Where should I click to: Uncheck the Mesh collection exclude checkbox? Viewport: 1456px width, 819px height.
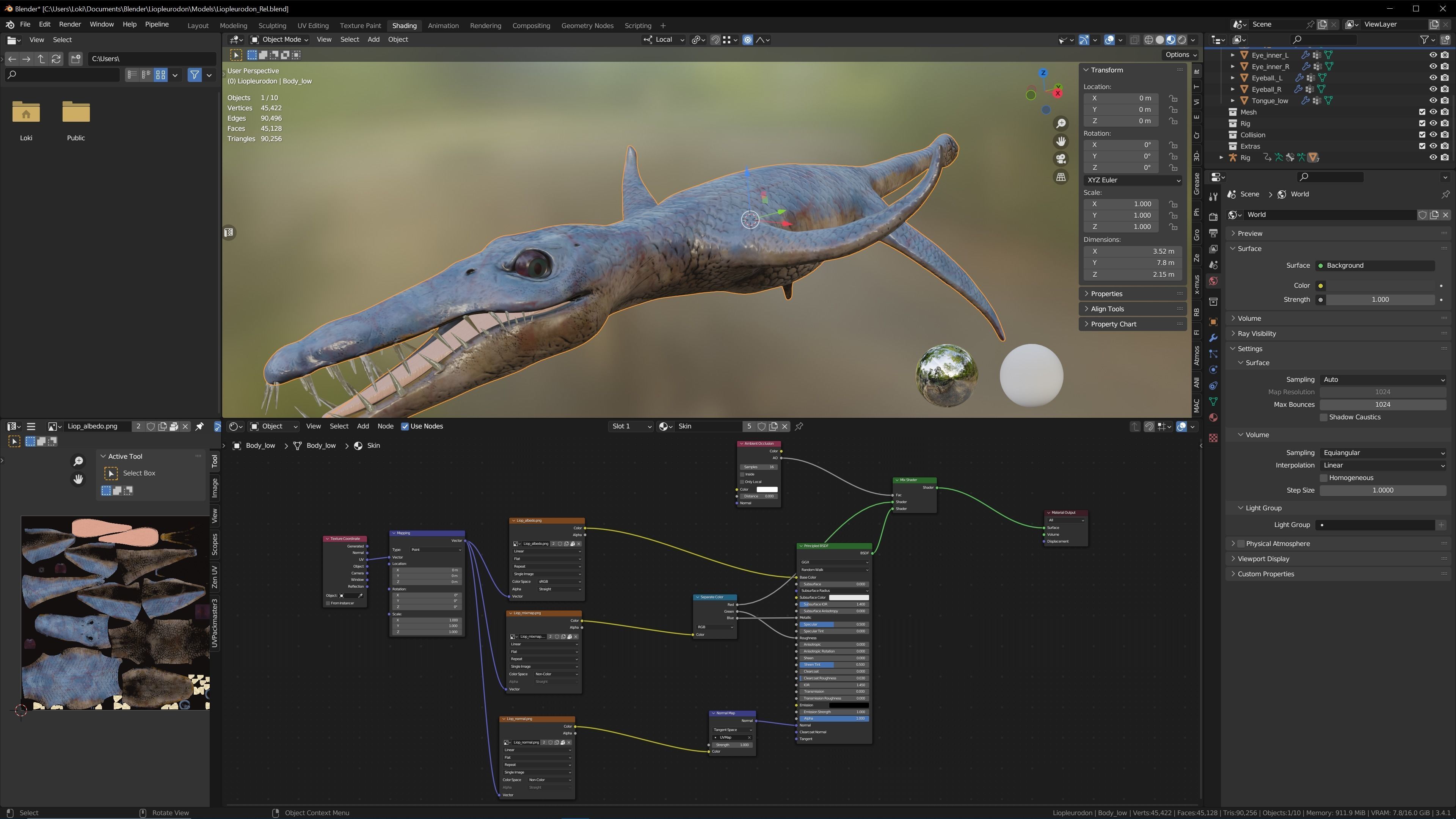coord(1422,112)
